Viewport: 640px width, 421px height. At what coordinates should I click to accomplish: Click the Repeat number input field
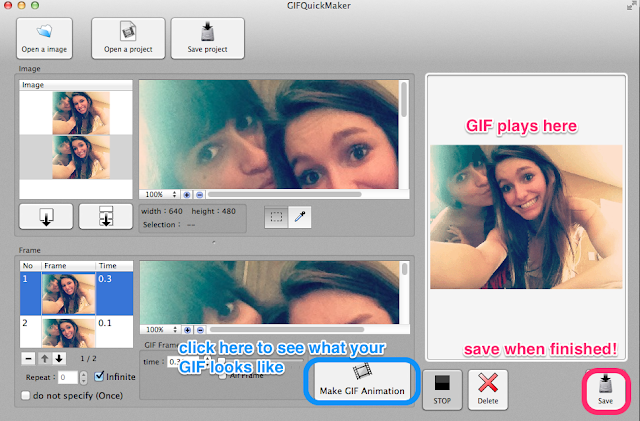tap(68, 377)
